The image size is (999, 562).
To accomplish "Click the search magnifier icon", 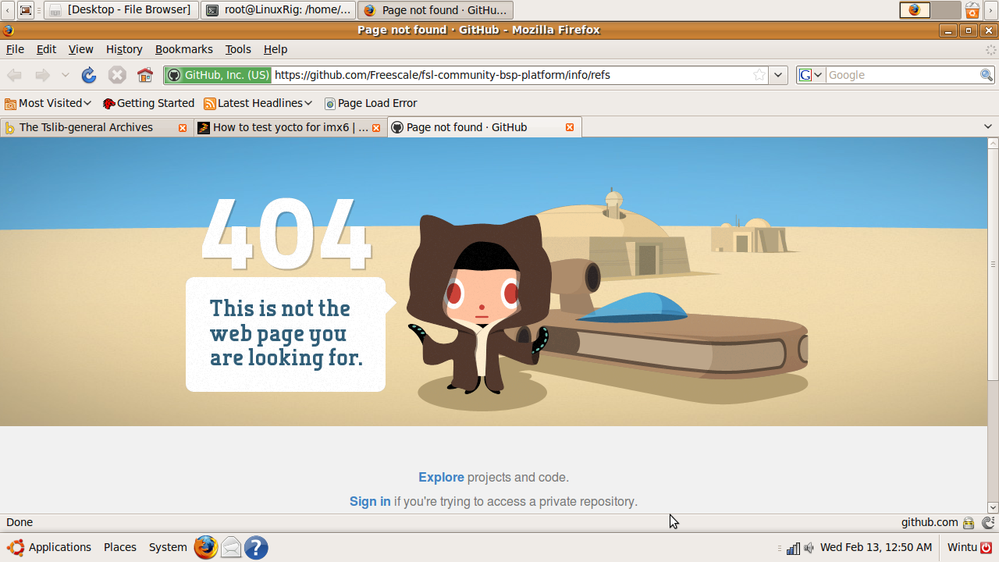I will coord(986,75).
